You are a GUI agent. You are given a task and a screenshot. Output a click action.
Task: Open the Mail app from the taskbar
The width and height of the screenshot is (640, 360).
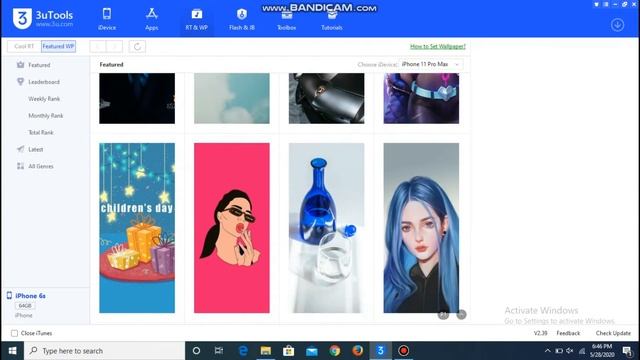pyautogui.click(x=312, y=351)
